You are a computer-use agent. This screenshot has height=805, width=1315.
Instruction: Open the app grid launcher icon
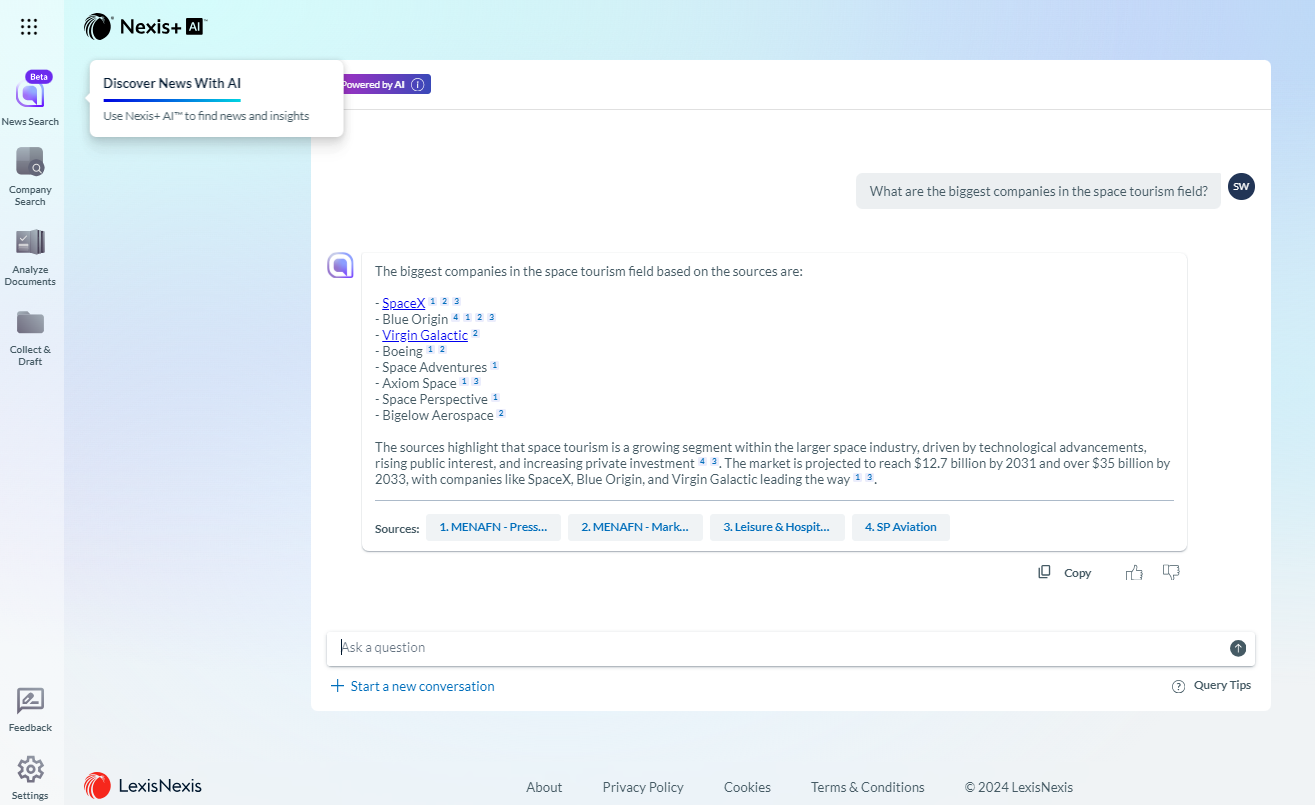pos(29,27)
